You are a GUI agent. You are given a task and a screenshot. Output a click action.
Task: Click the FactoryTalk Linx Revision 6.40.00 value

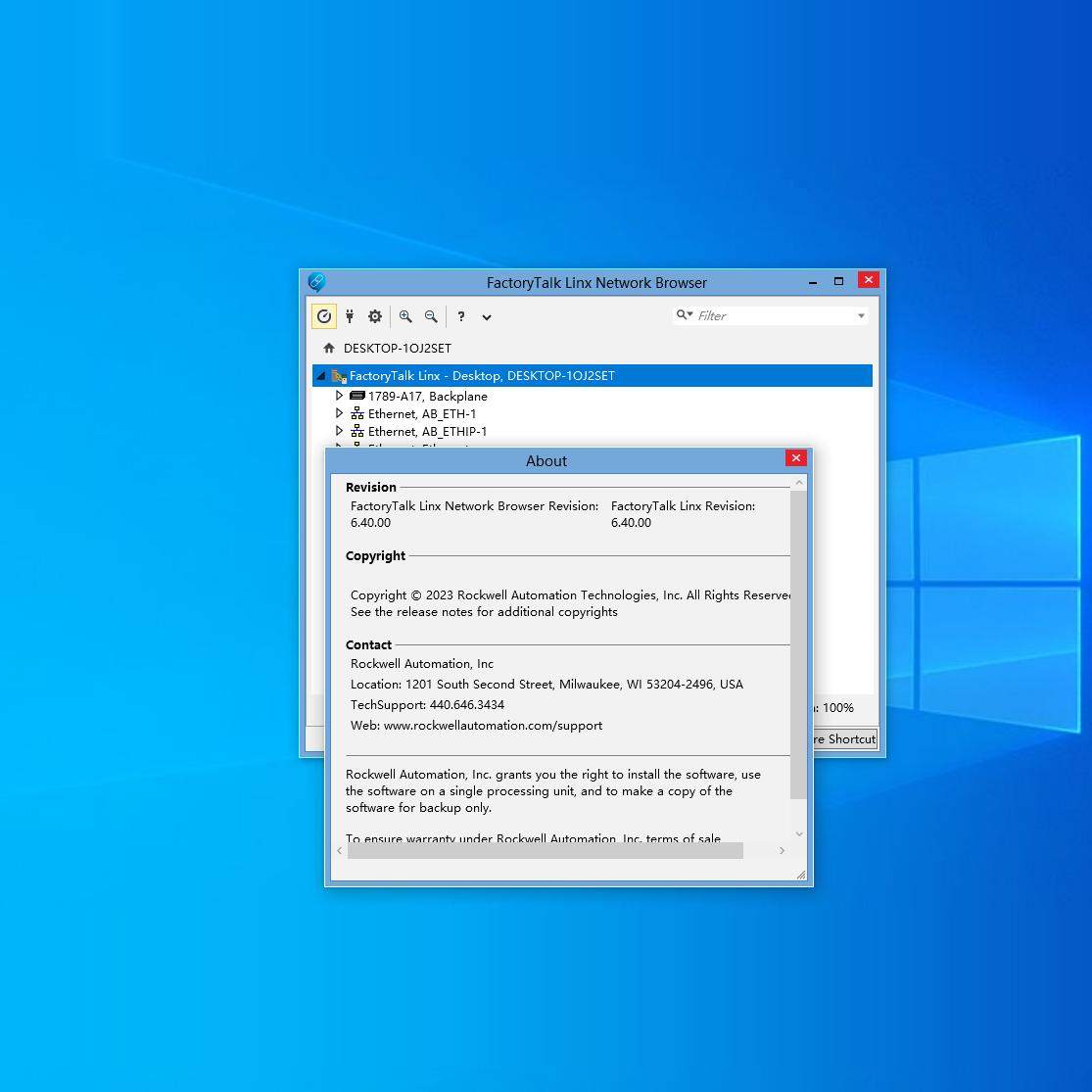631,523
